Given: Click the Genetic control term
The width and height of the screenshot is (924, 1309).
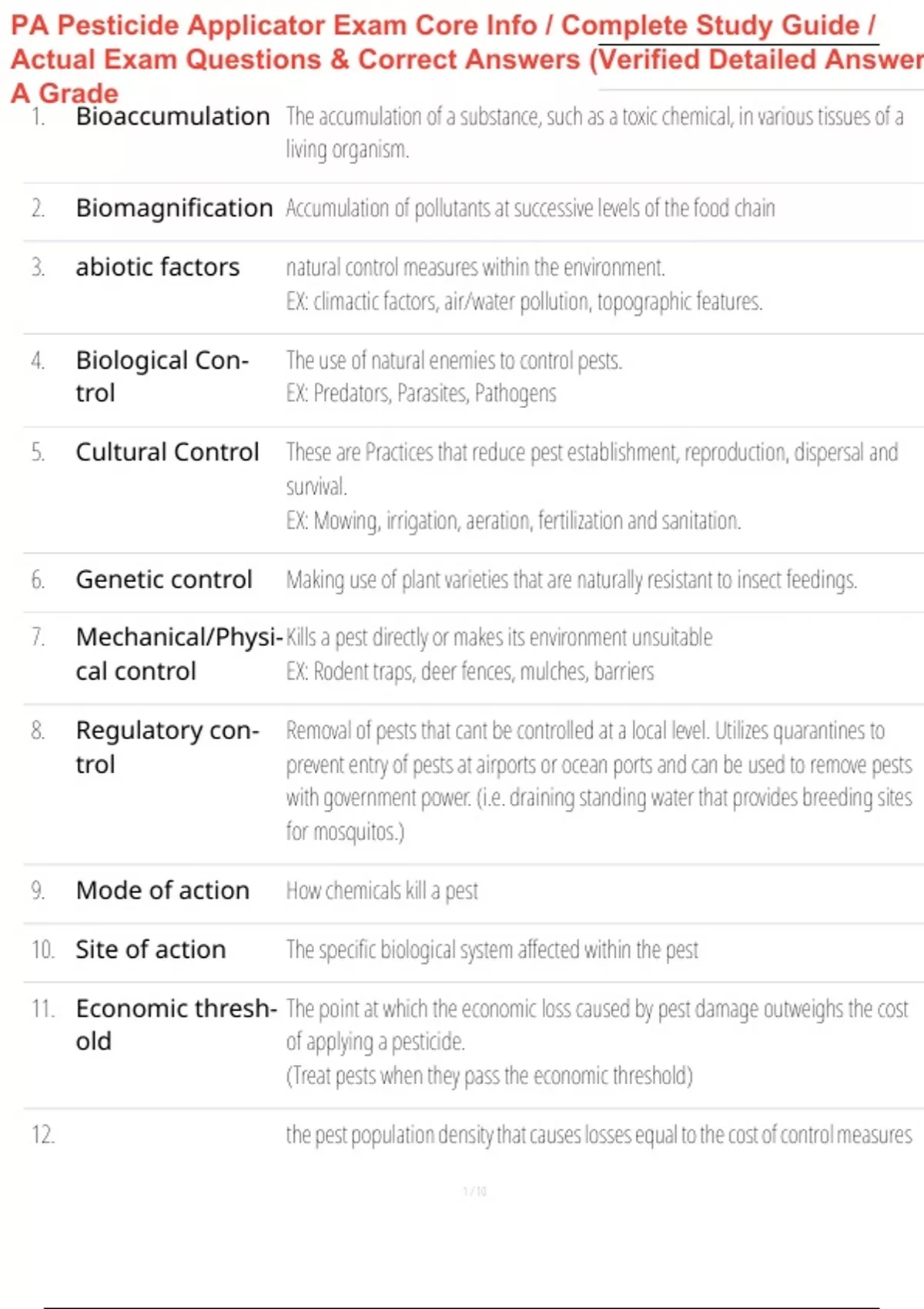Looking at the screenshot, I should click(163, 579).
